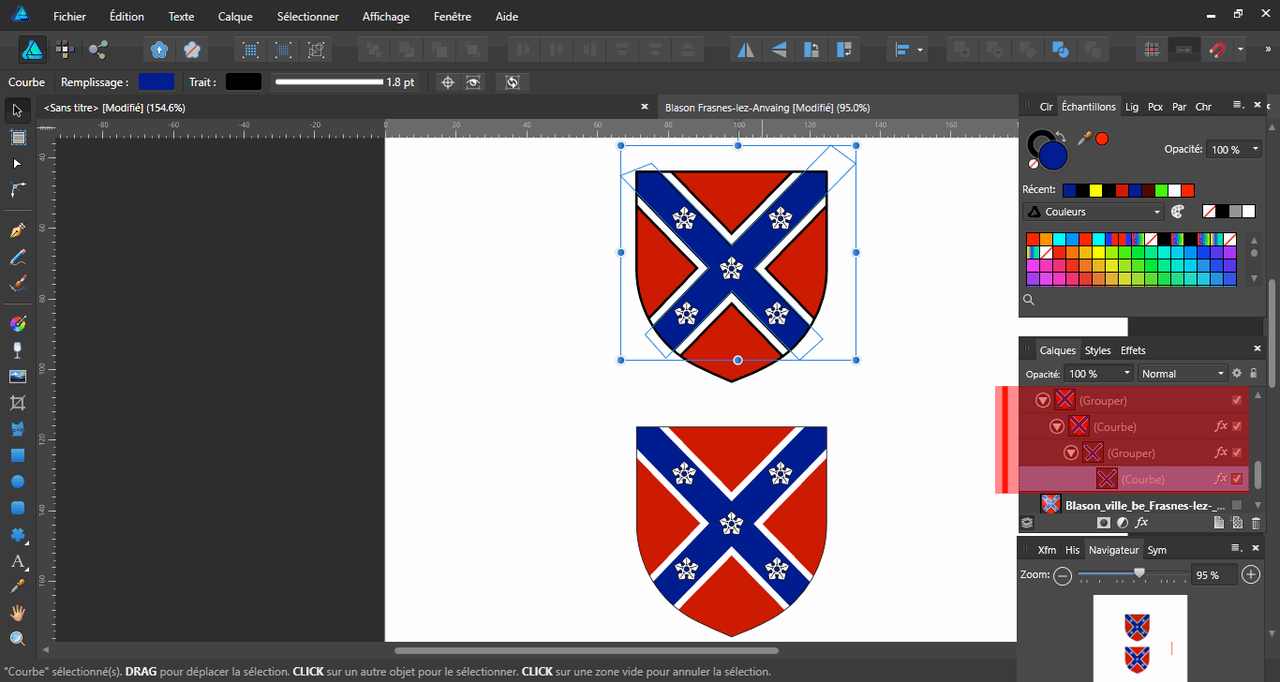Open the Affichage menu
1280x682 pixels.
click(x=386, y=17)
